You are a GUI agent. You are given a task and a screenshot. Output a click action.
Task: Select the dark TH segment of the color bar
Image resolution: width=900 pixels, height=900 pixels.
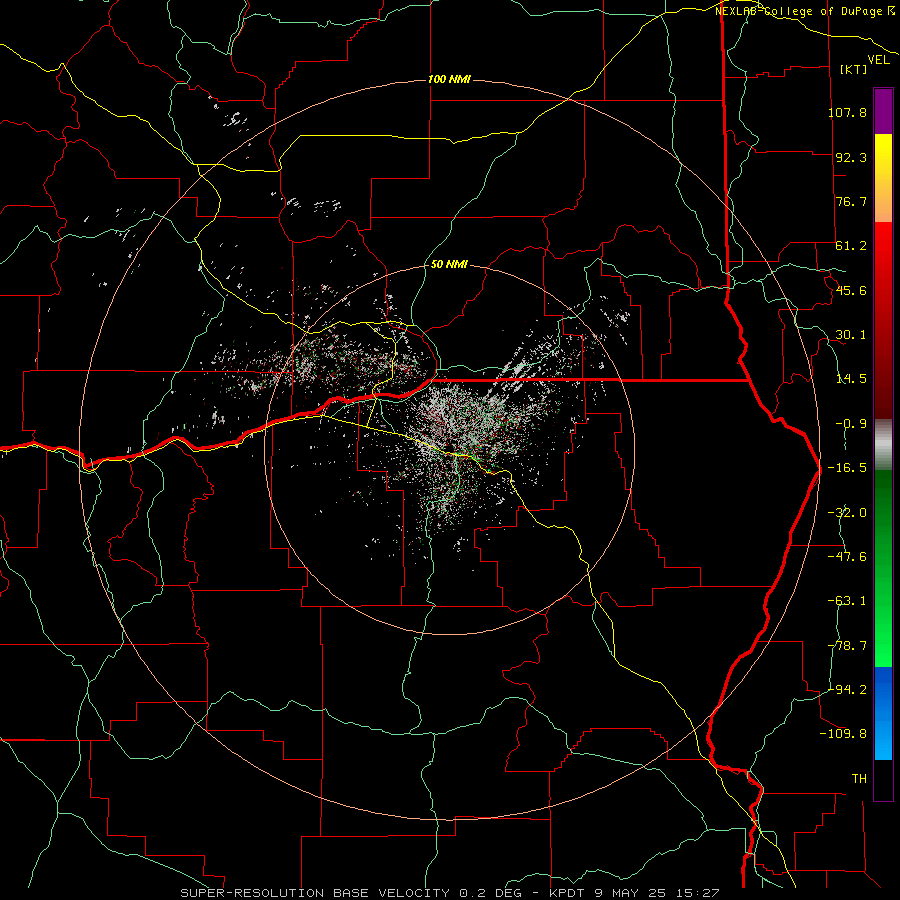pyautogui.click(x=883, y=779)
